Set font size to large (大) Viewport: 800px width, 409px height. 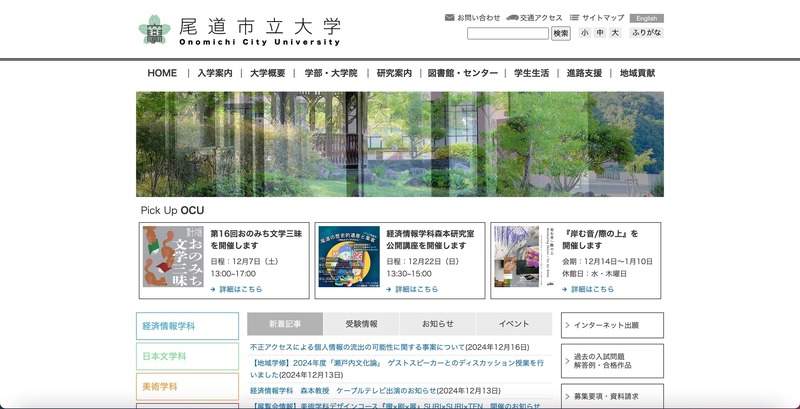(615, 33)
